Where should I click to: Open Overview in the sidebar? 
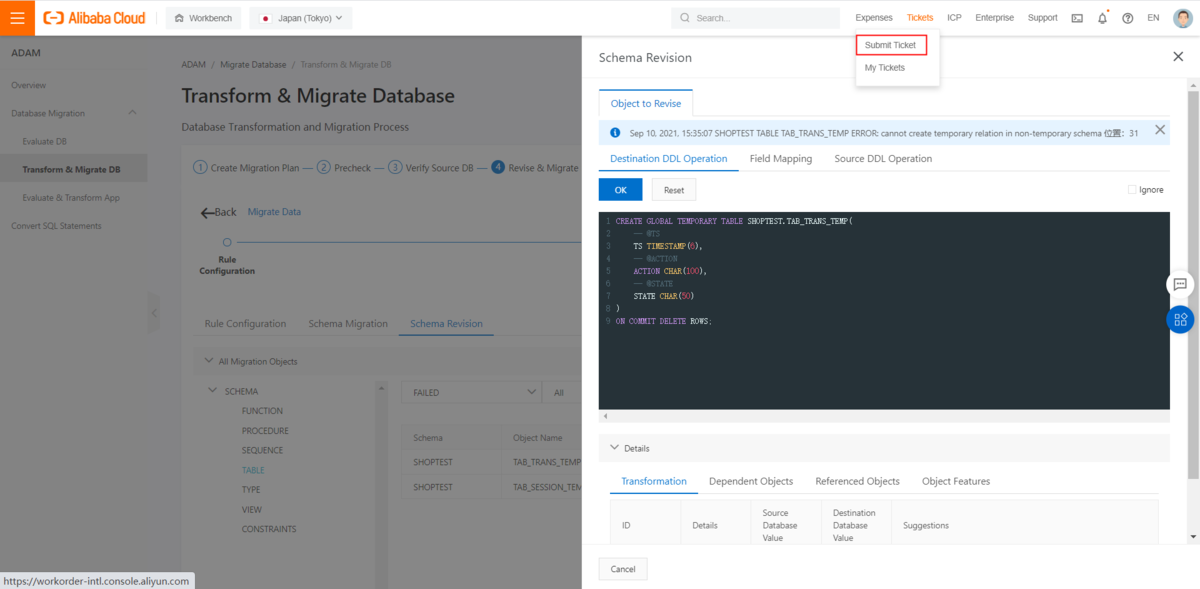(29, 85)
